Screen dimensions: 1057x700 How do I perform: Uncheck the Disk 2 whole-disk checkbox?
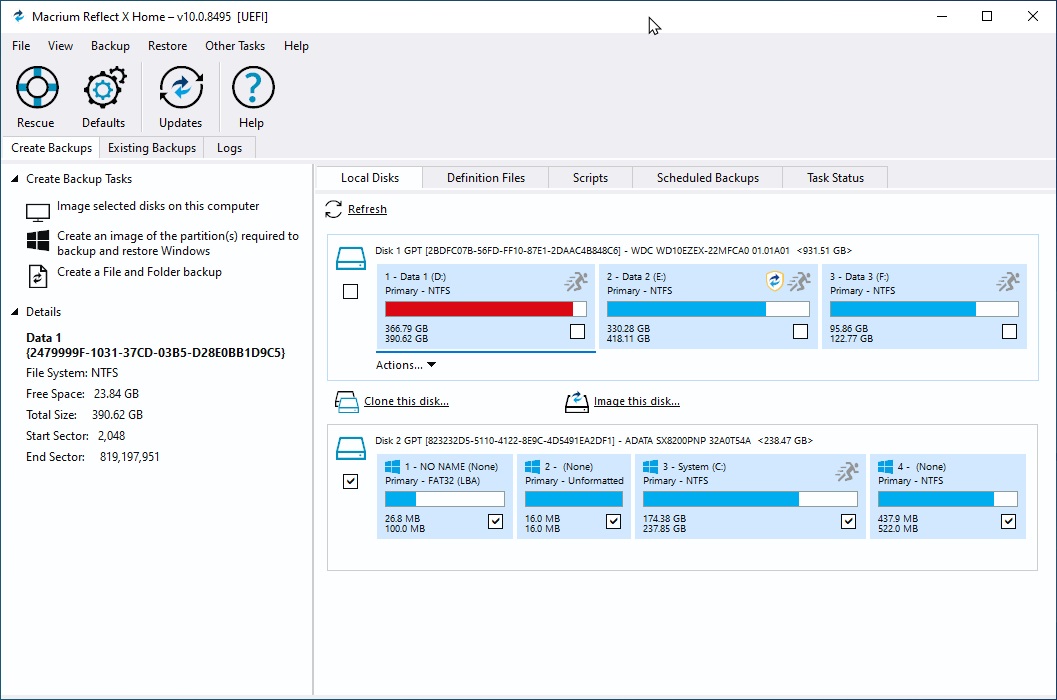(351, 482)
